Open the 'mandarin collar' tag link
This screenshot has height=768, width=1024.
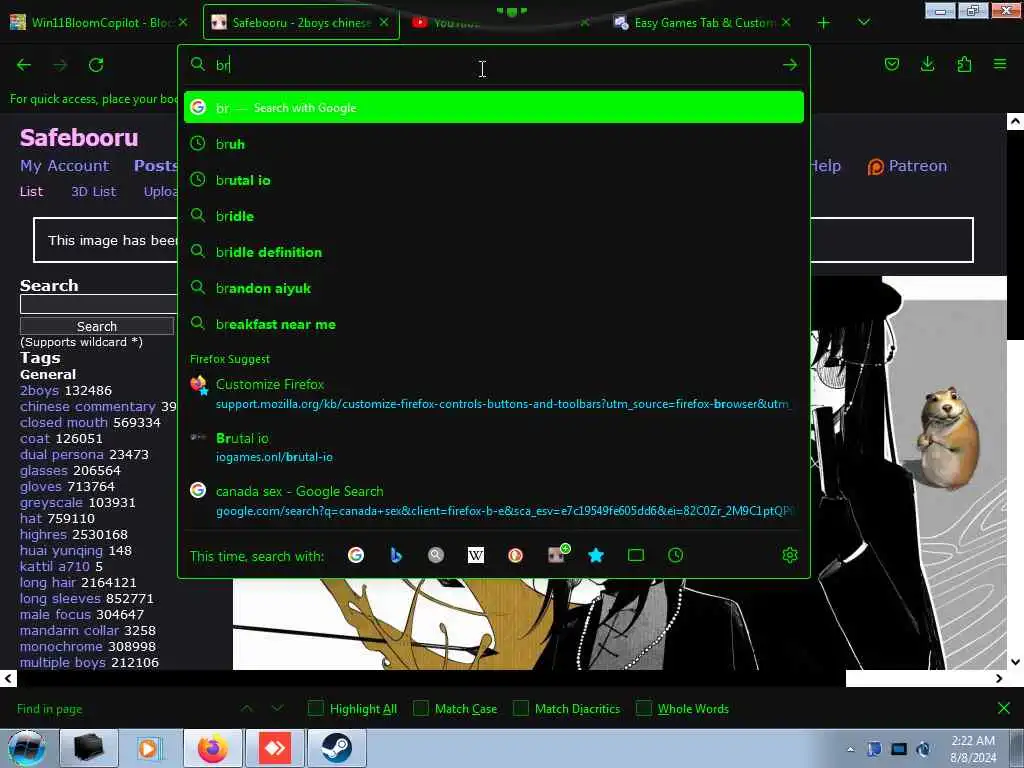point(69,630)
